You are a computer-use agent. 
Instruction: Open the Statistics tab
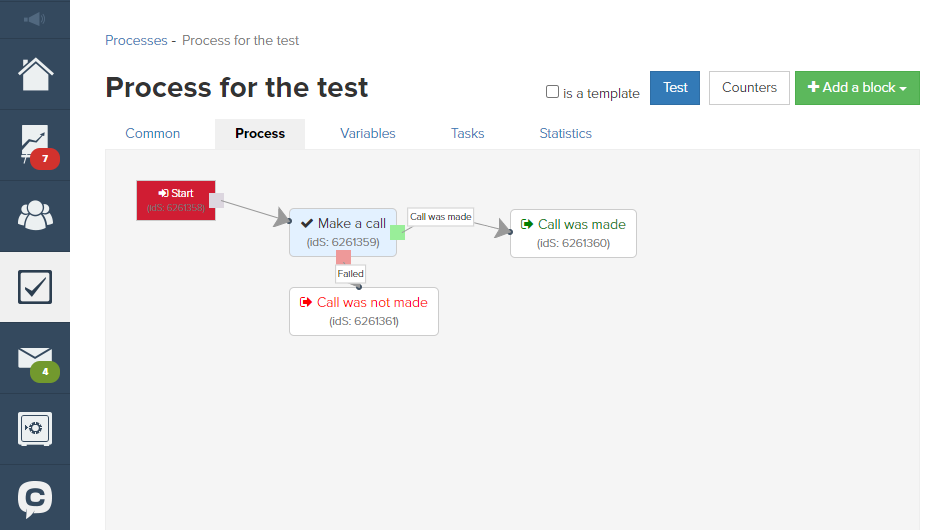(x=565, y=133)
